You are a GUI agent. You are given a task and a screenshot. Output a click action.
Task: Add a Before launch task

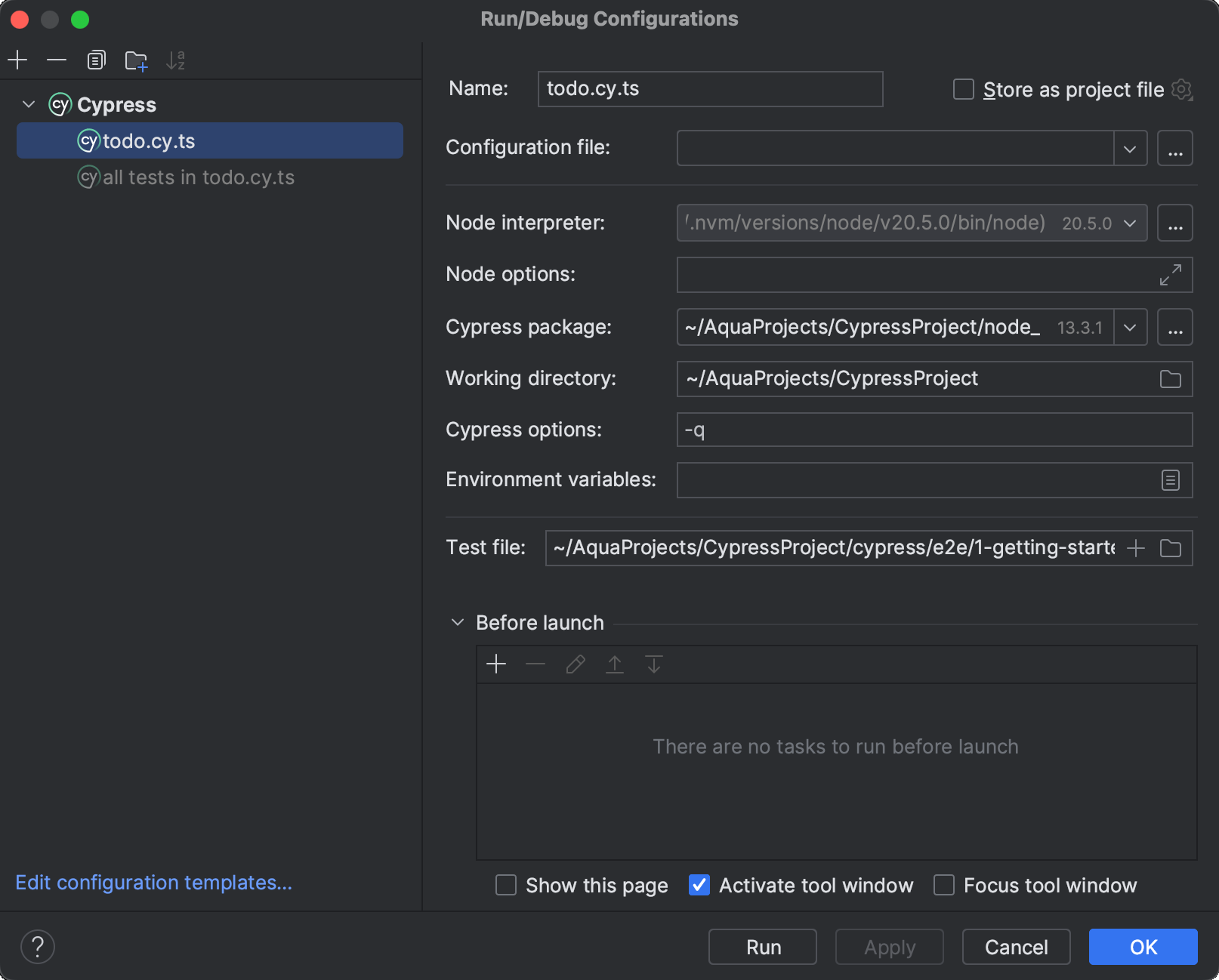pyautogui.click(x=497, y=664)
